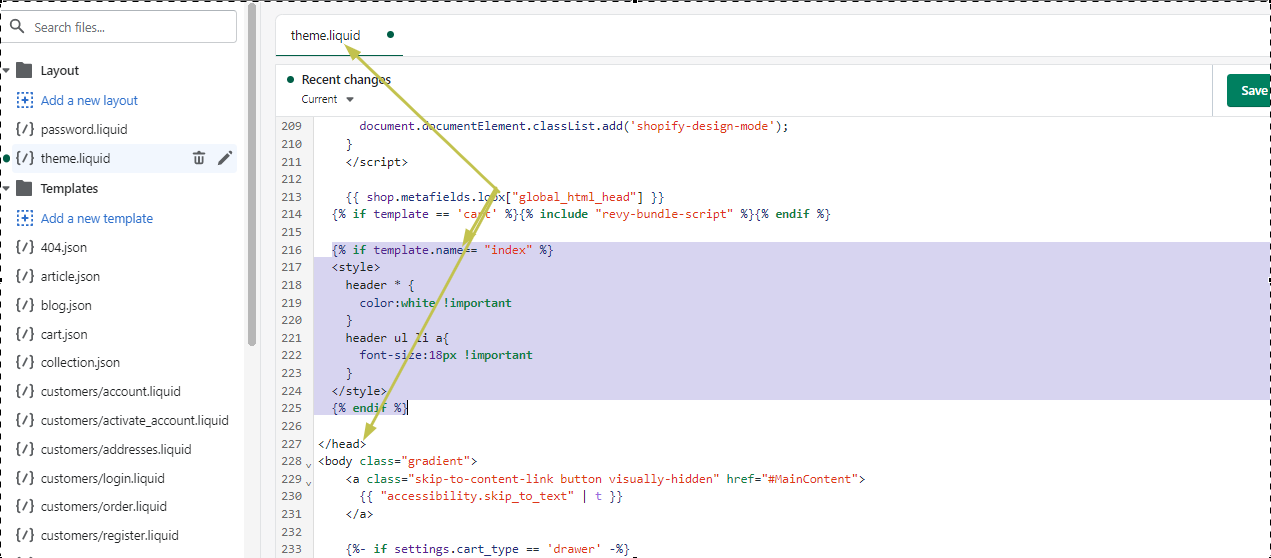The image size is (1271, 558).
Task: Click line number 225 in gutter
Action: point(291,408)
